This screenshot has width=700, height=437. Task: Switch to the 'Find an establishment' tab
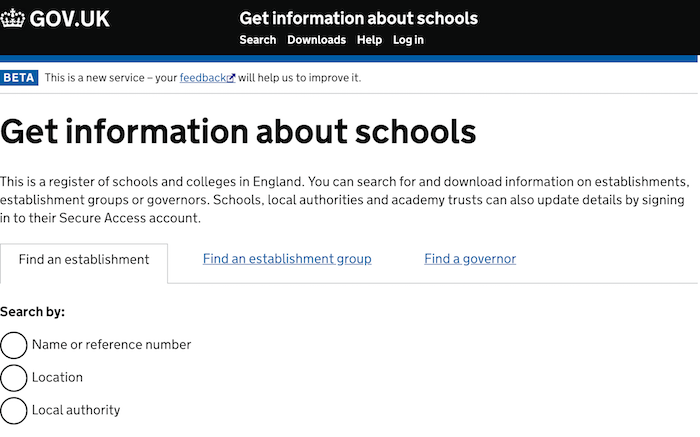tap(84, 260)
